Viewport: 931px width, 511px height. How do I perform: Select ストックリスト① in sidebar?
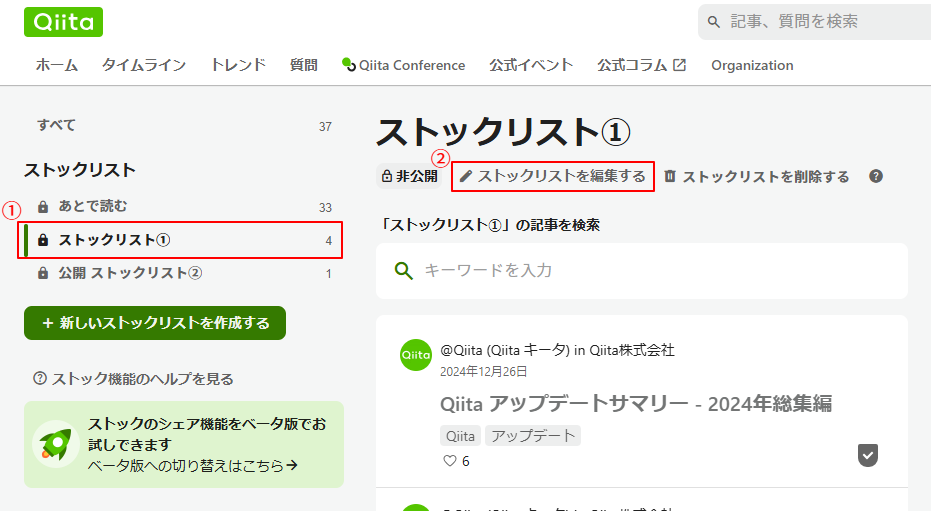point(183,240)
